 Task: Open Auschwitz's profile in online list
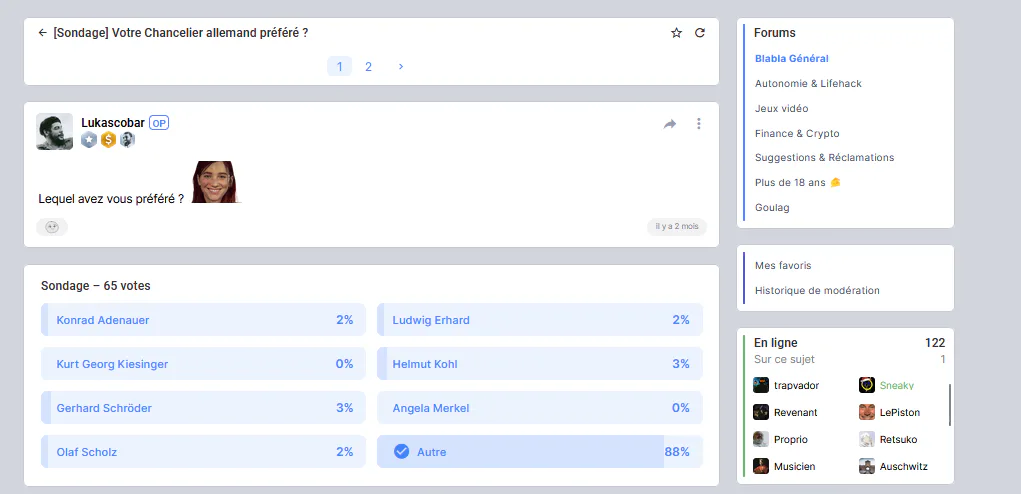pos(903,467)
